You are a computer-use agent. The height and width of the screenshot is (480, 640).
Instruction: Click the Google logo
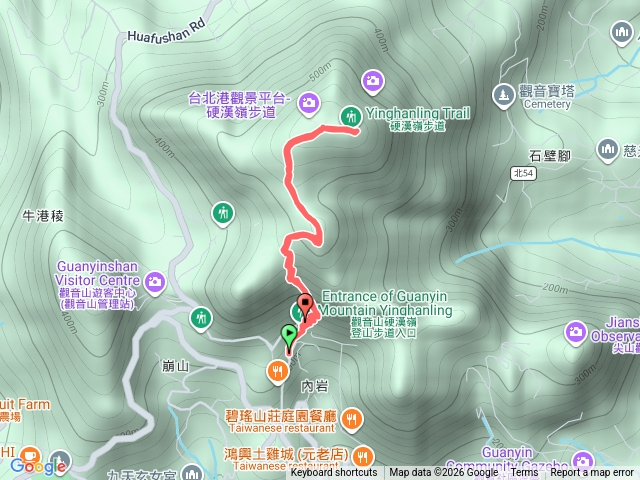tap(38, 466)
